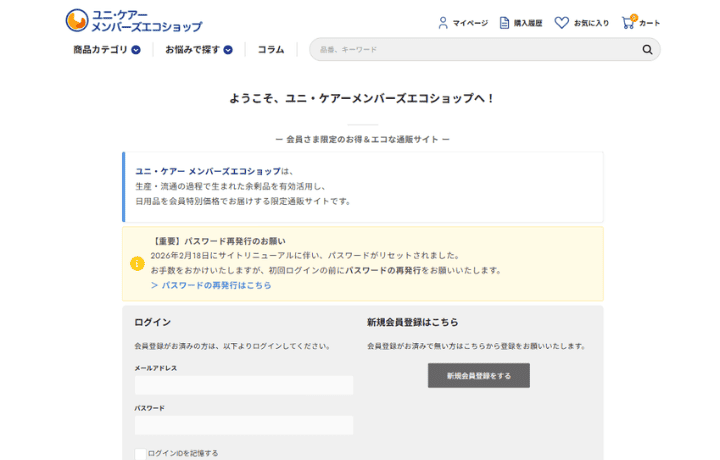Screen dimensions: 720x460
Task: Check the ログインIDを記憶する checkbox
Action: [140, 453]
